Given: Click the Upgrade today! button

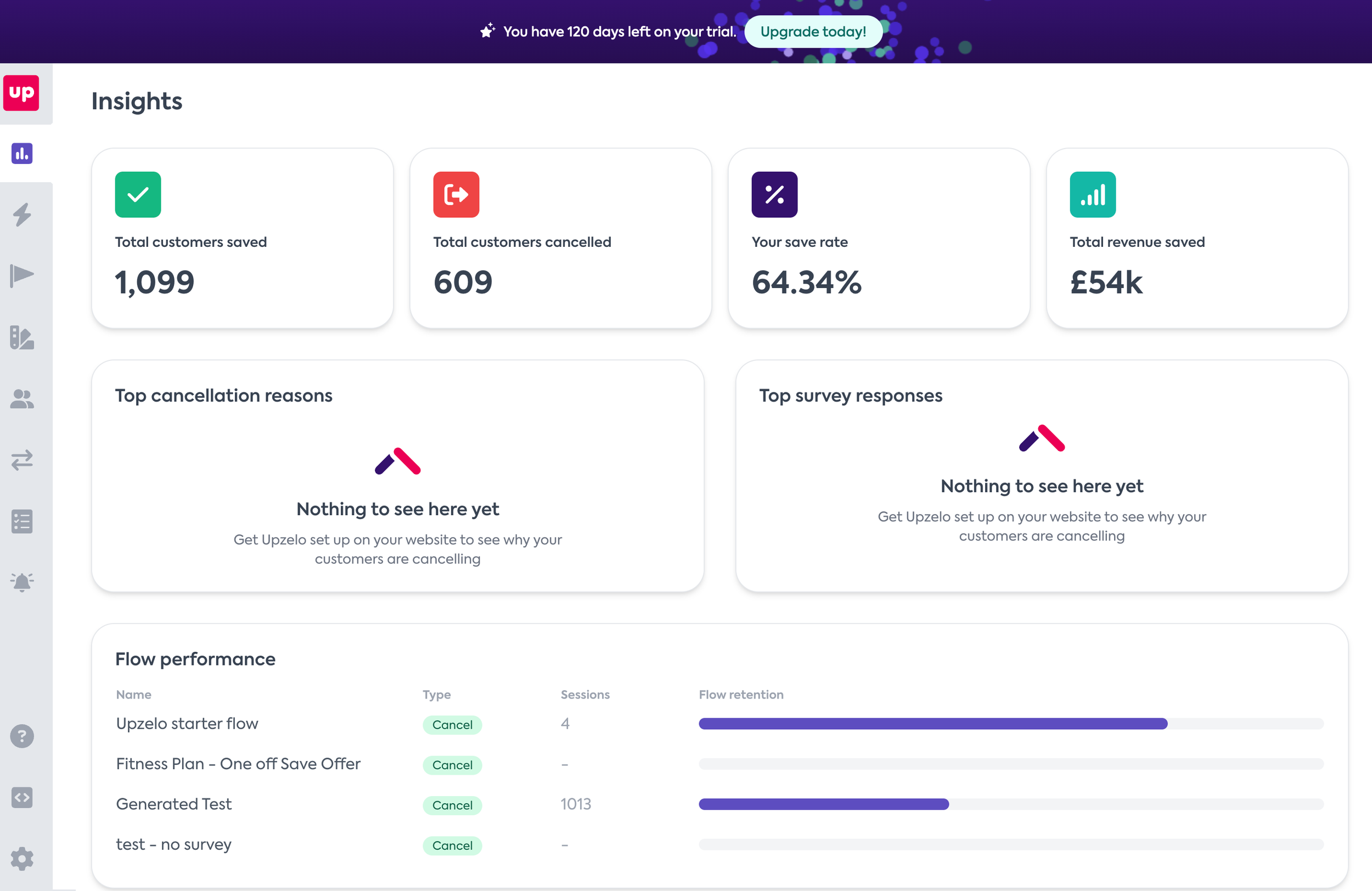Looking at the screenshot, I should [813, 32].
